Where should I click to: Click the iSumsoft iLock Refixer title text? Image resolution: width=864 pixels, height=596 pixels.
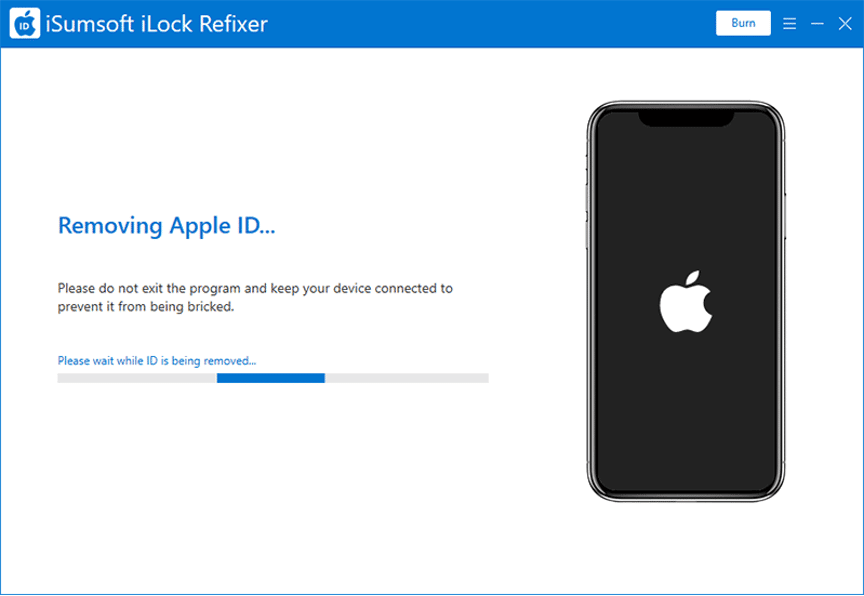coord(157,24)
